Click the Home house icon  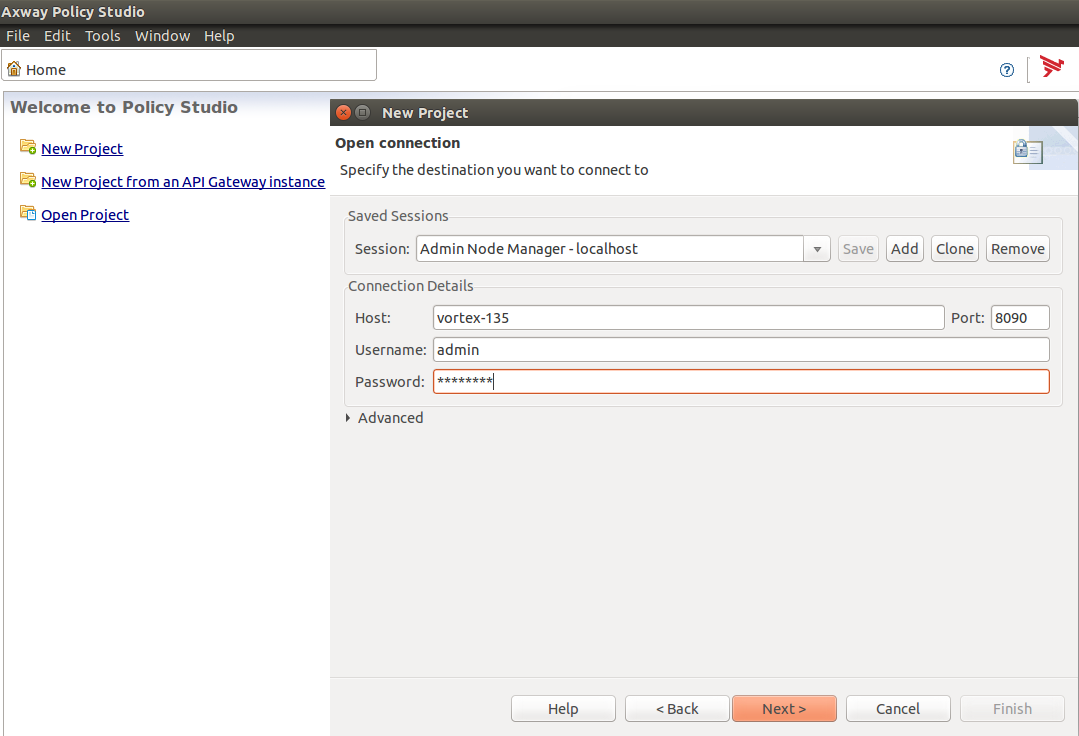[x=14, y=68]
